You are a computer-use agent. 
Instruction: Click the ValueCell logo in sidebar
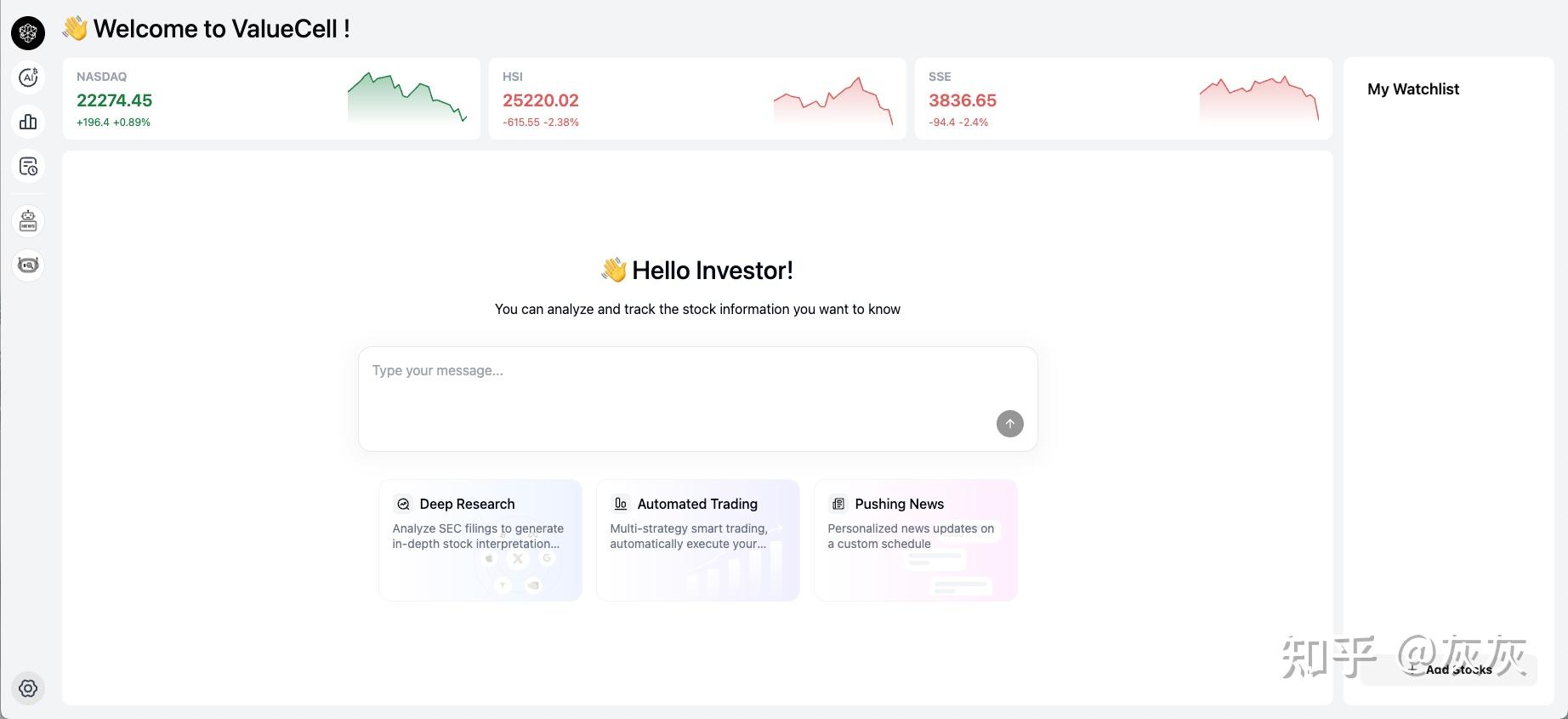pyautogui.click(x=28, y=33)
